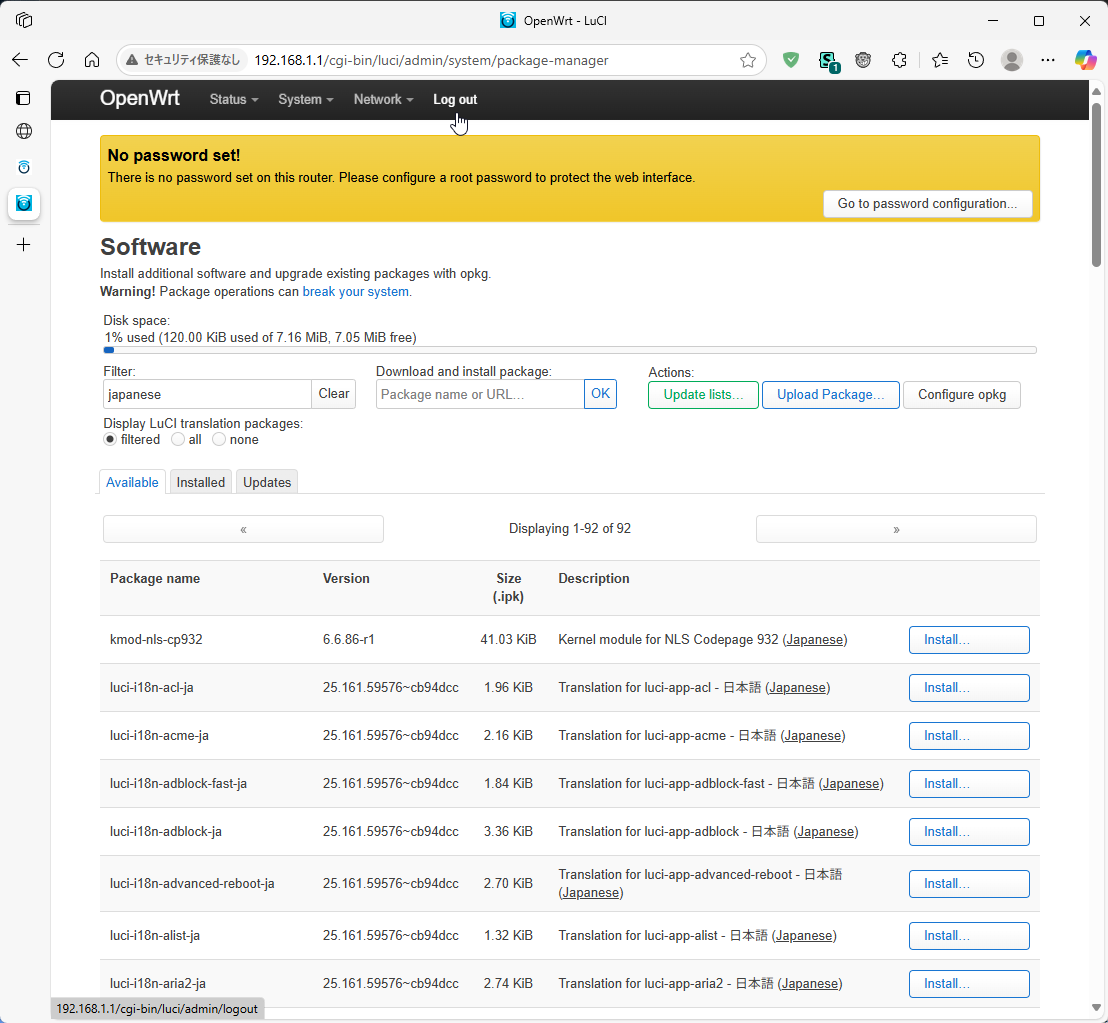
Task: Go to previous page of packages
Action: [x=243, y=529]
